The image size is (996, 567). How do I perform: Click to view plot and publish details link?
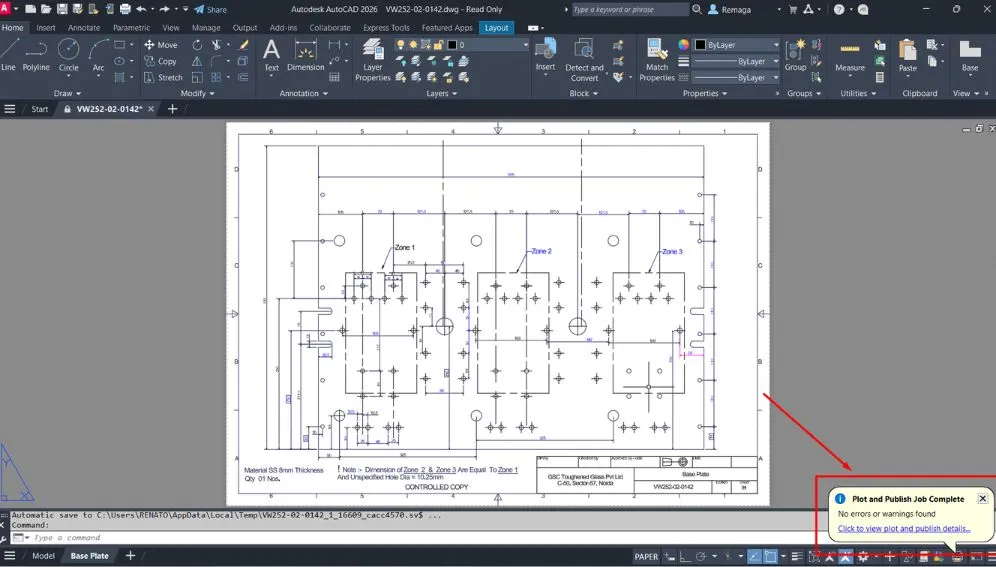click(x=903, y=528)
